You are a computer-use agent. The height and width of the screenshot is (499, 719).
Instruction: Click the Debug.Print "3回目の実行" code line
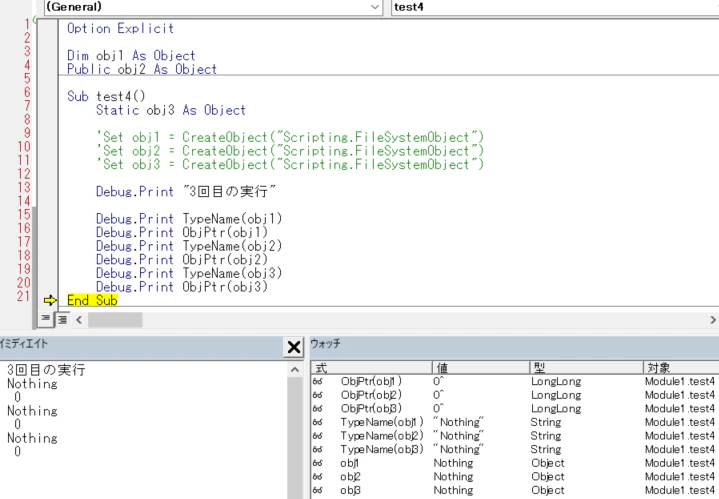coord(186,191)
